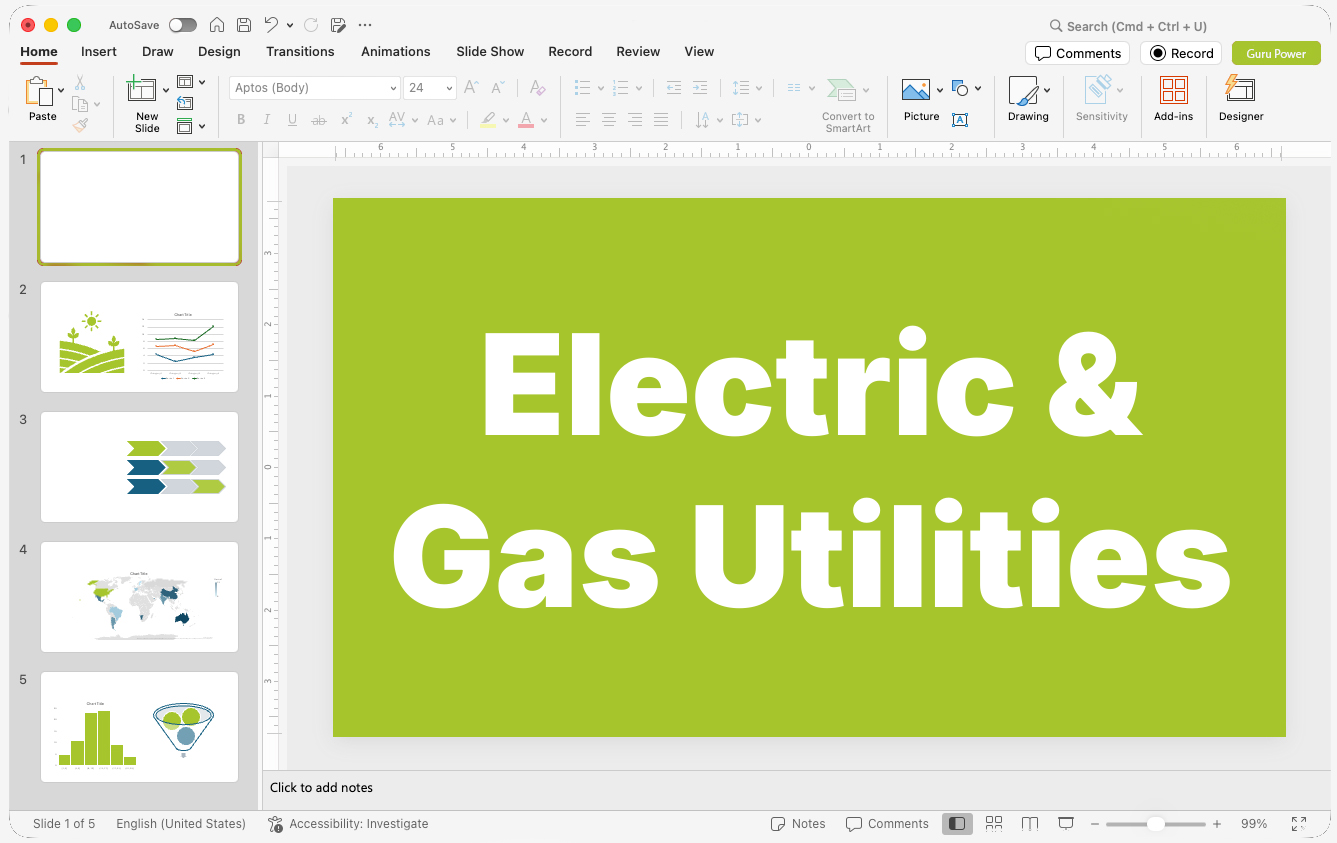The image size is (1337, 843).
Task: Increase font size
Action: click(x=472, y=88)
